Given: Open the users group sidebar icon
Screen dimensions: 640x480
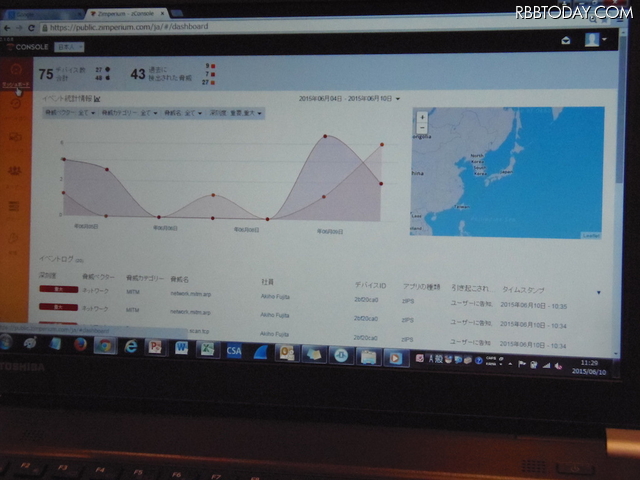Looking at the screenshot, I should pyautogui.click(x=15, y=171).
